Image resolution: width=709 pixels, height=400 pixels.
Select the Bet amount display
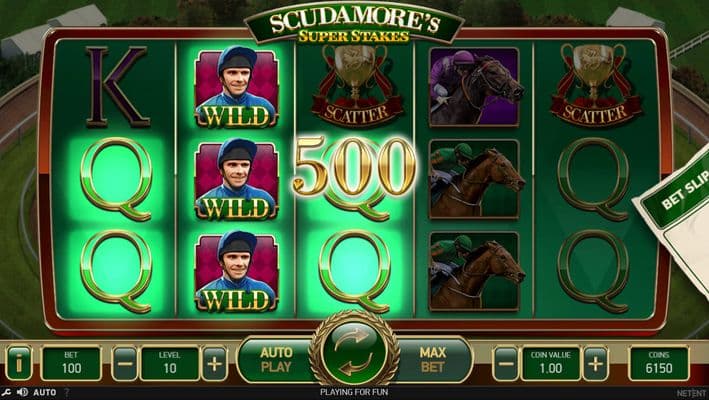[x=71, y=363]
